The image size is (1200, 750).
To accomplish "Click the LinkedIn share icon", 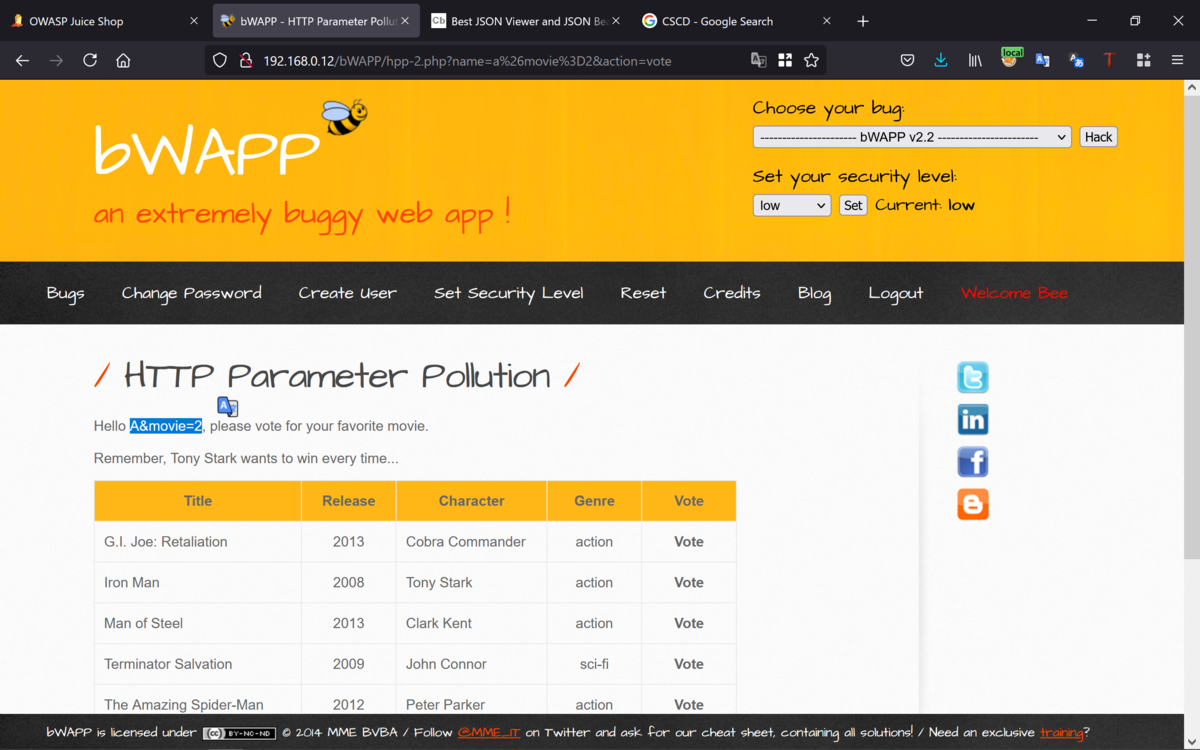I will pyautogui.click(x=973, y=419).
